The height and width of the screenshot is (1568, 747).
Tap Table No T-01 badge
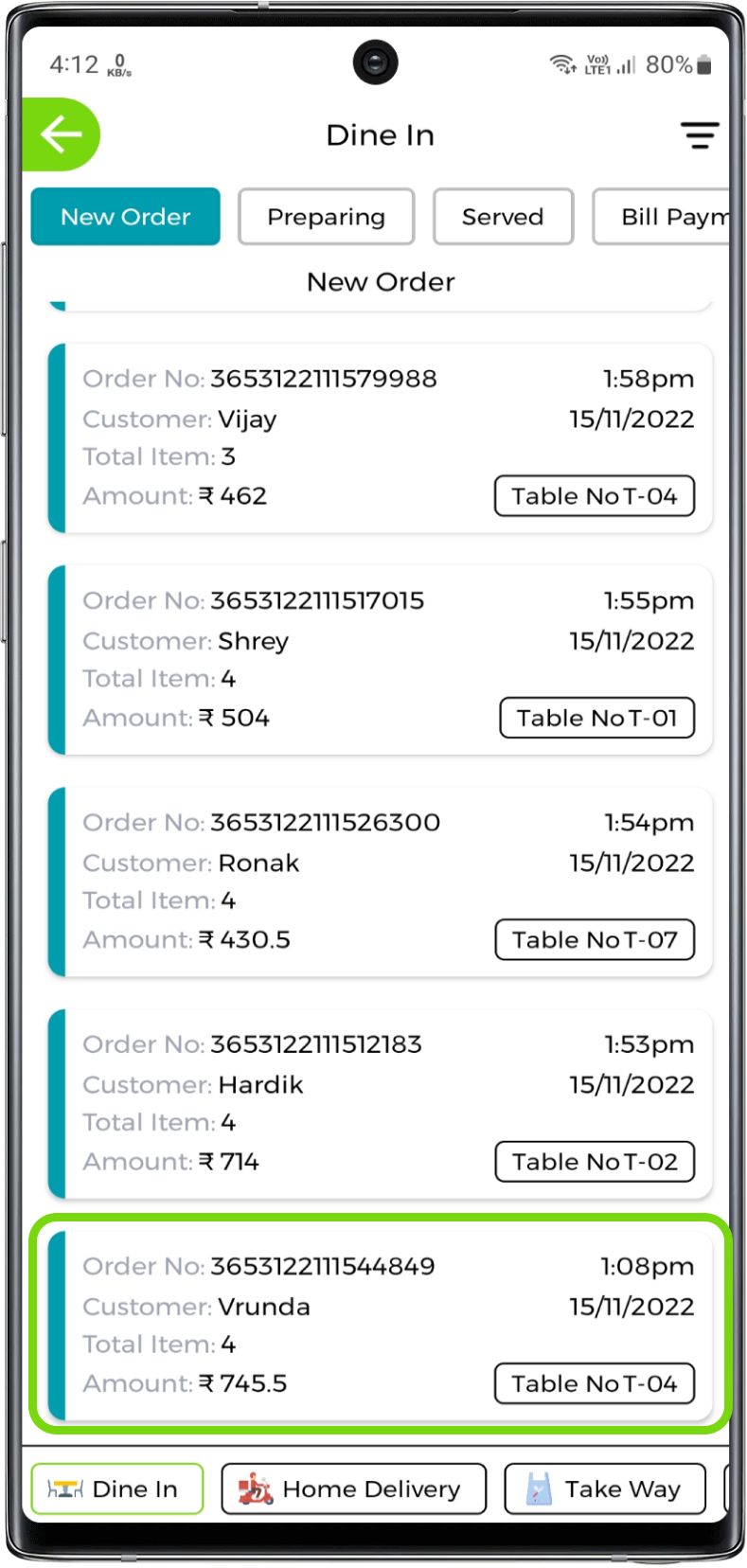pos(596,718)
